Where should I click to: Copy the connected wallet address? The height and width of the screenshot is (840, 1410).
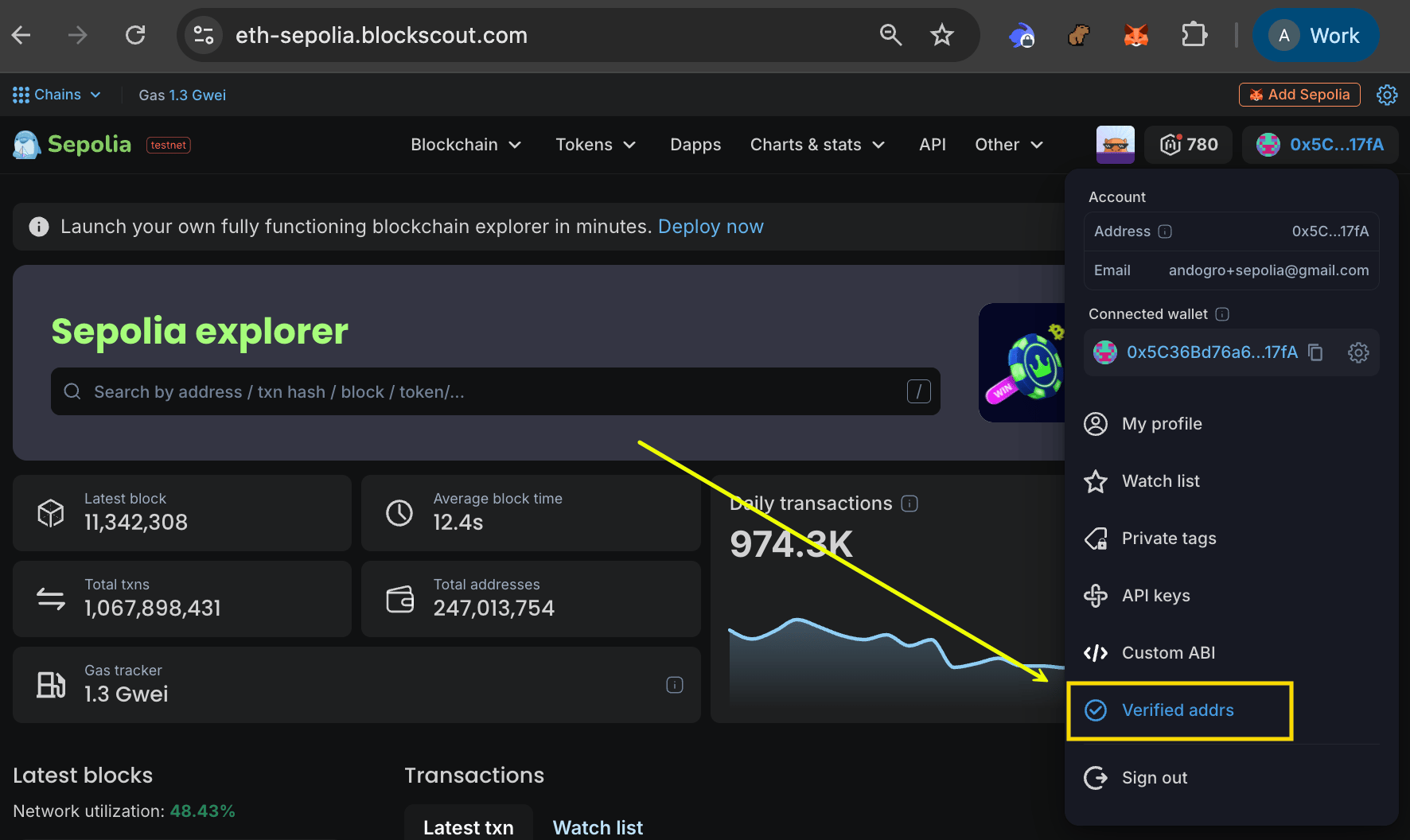click(x=1315, y=352)
